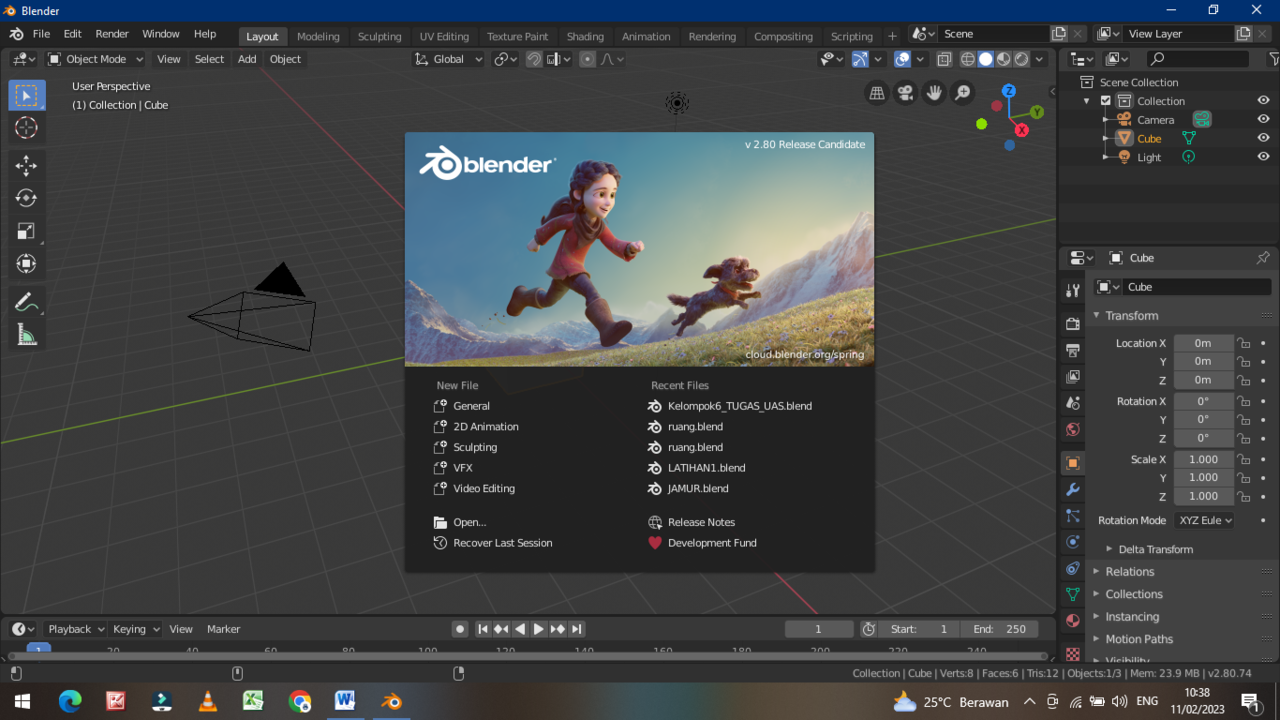Select the Select Box tool
This screenshot has height=720, width=1280.
[27, 96]
